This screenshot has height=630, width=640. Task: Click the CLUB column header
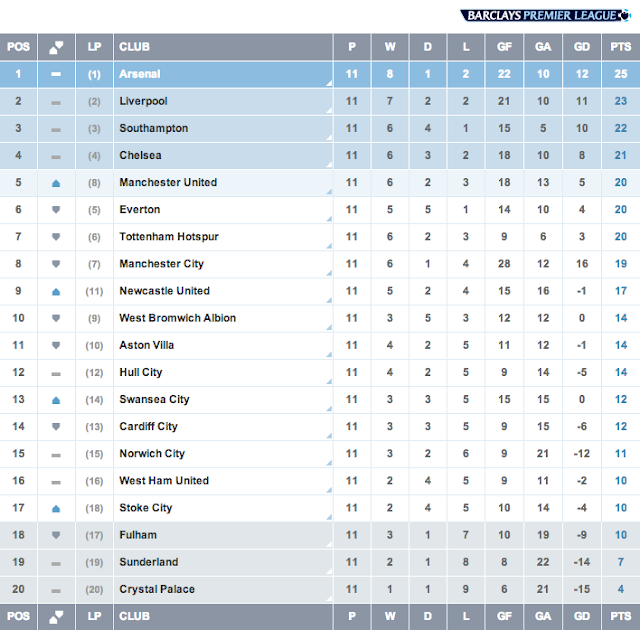[135, 47]
